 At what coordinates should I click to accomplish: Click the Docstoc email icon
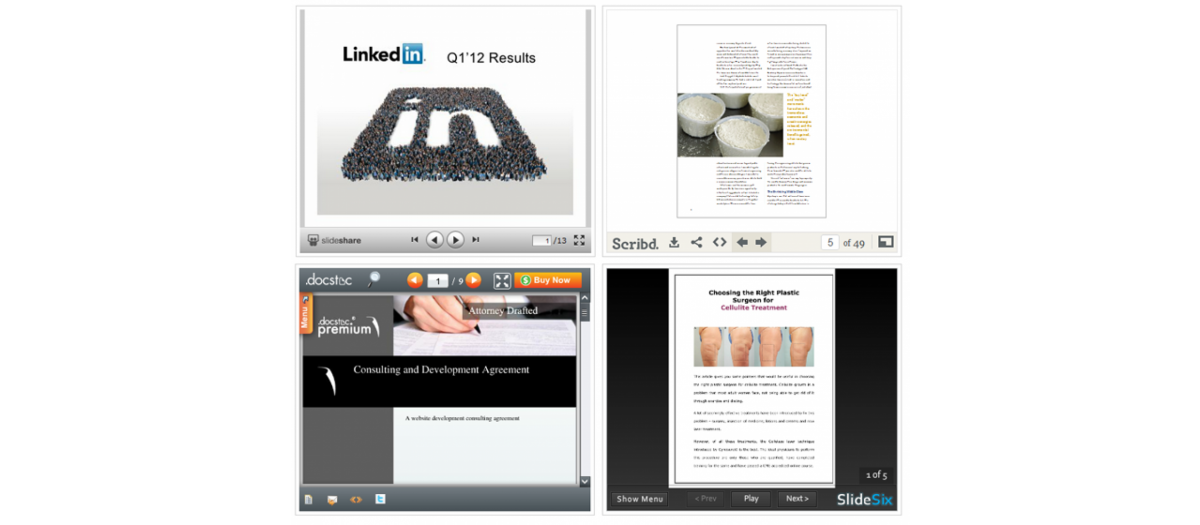(332, 499)
